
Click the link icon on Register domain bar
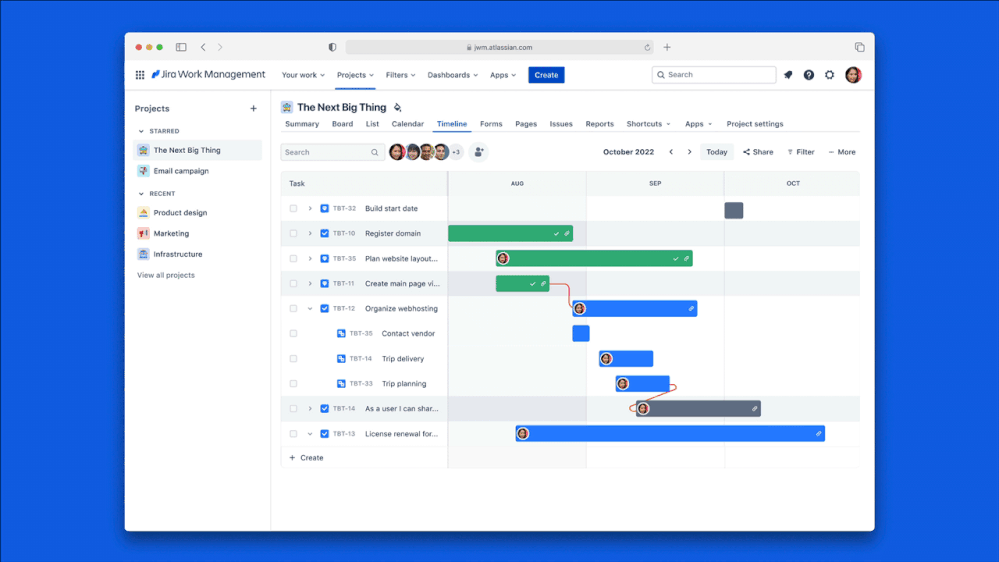click(x=566, y=233)
